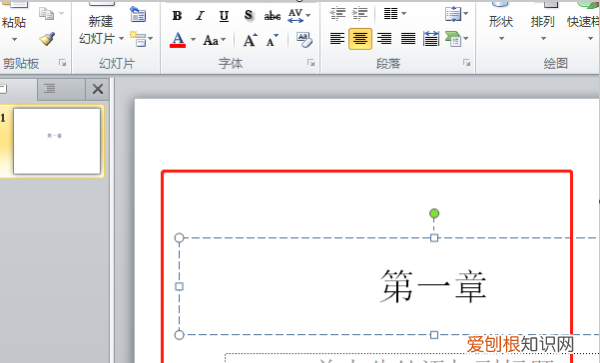Viewport: 600px width, 363px height.
Task: Click the bottom-left round sizing handle
Action: click(x=179, y=335)
